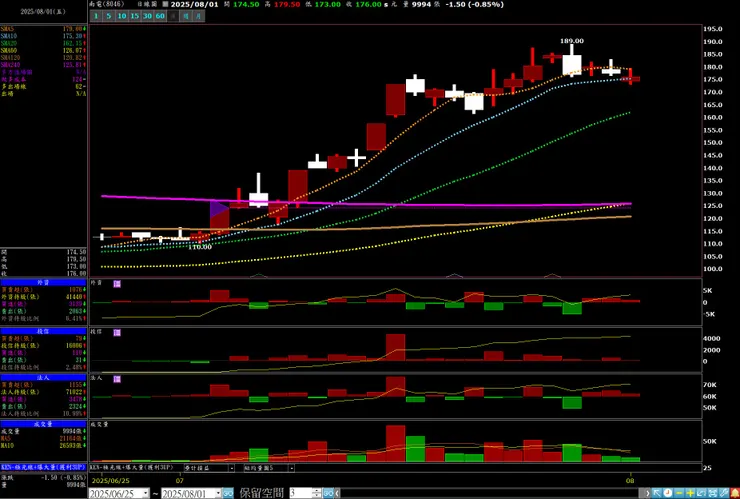Click the 110.00 low price label
Screen dimensions: 740x499
pyautogui.click(x=200, y=246)
